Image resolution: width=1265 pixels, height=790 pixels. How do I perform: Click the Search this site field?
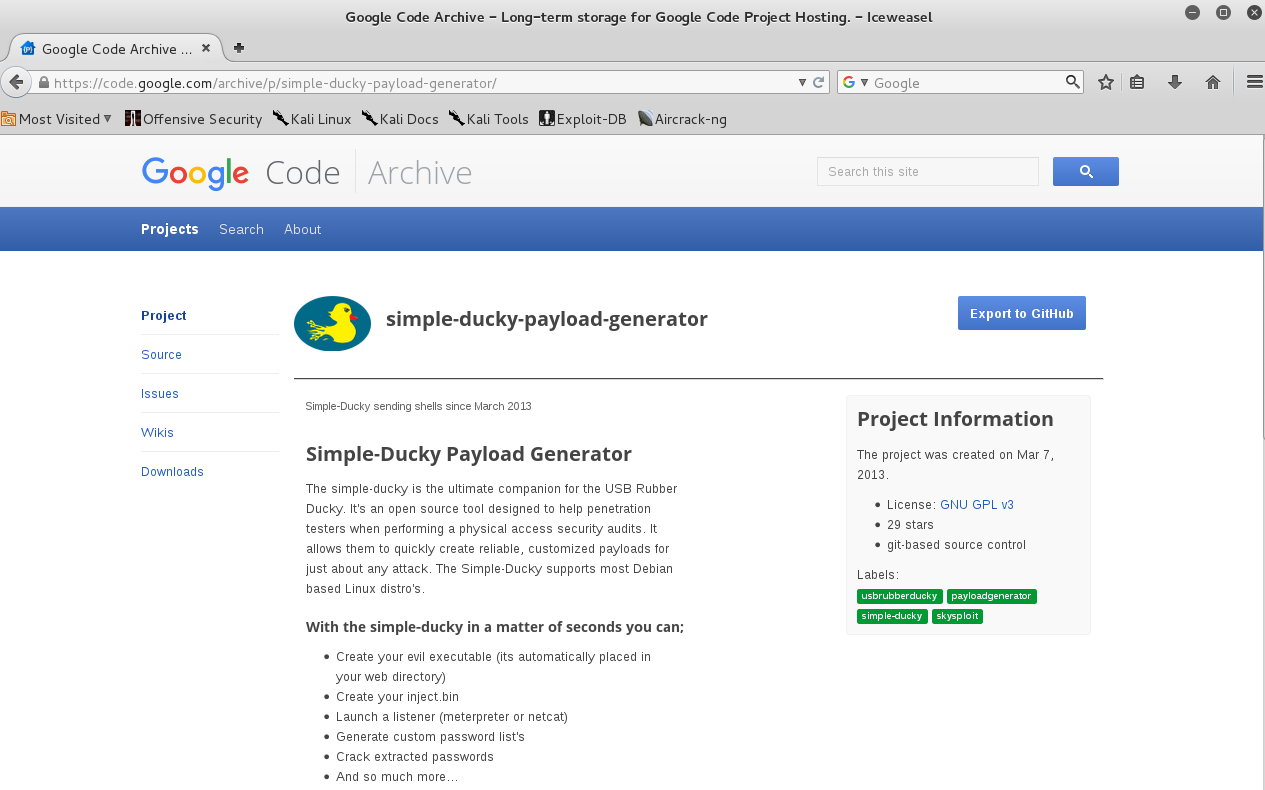click(x=928, y=172)
